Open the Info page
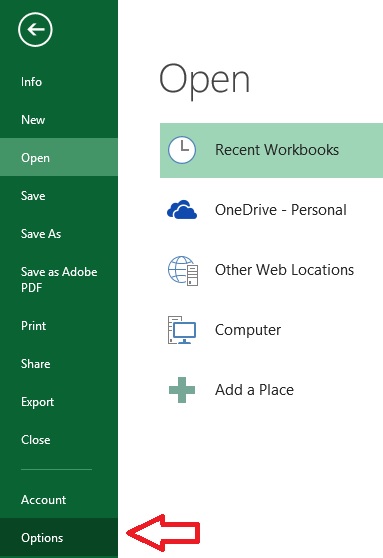 [x=31, y=82]
